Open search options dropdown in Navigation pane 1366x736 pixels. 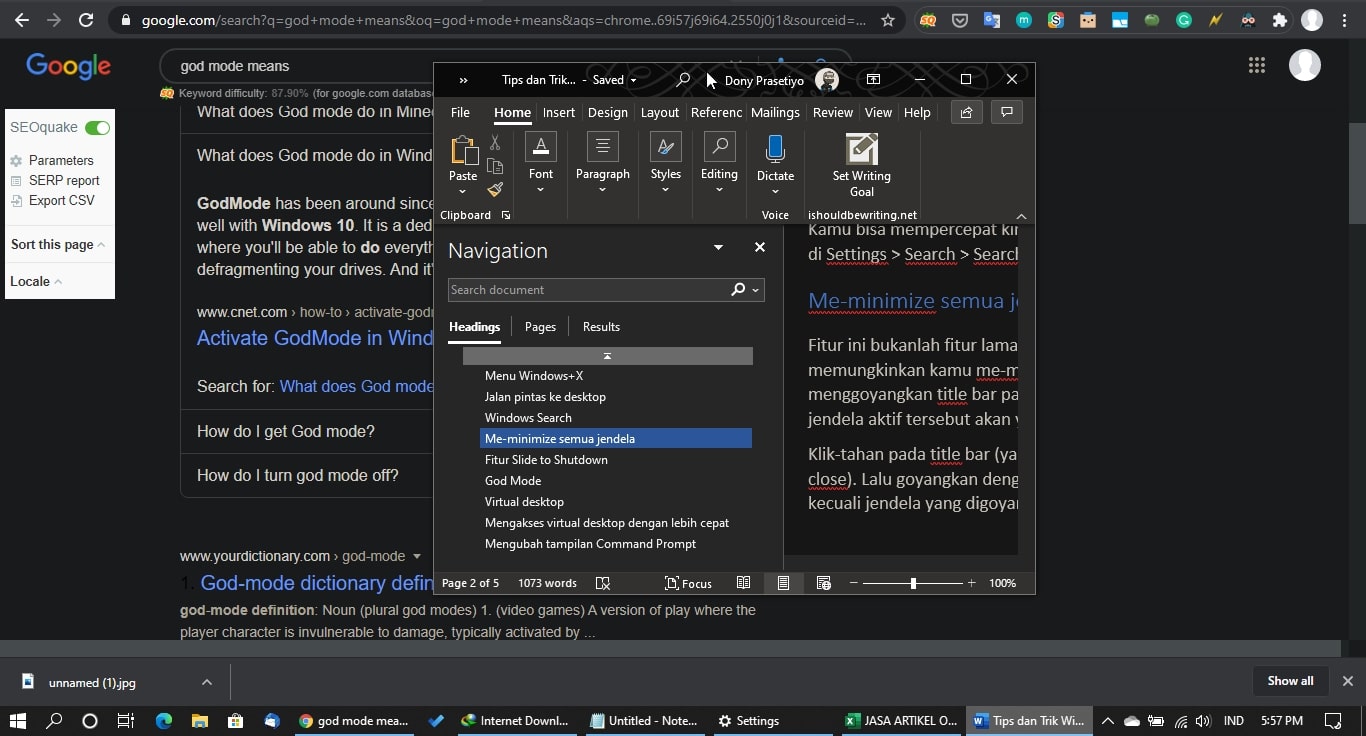point(756,290)
